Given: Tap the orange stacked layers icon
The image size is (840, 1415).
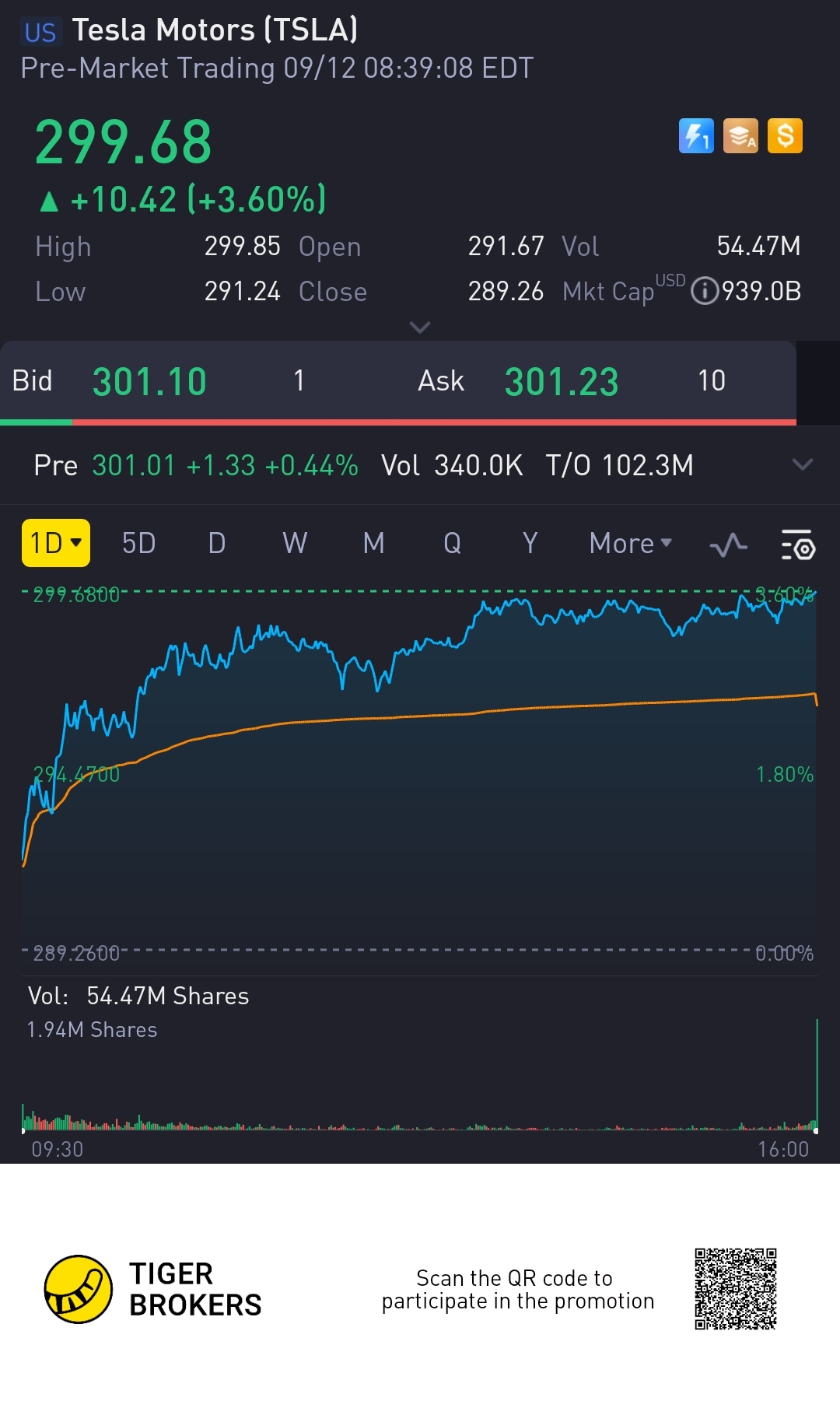Looking at the screenshot, I should [740, 136].
